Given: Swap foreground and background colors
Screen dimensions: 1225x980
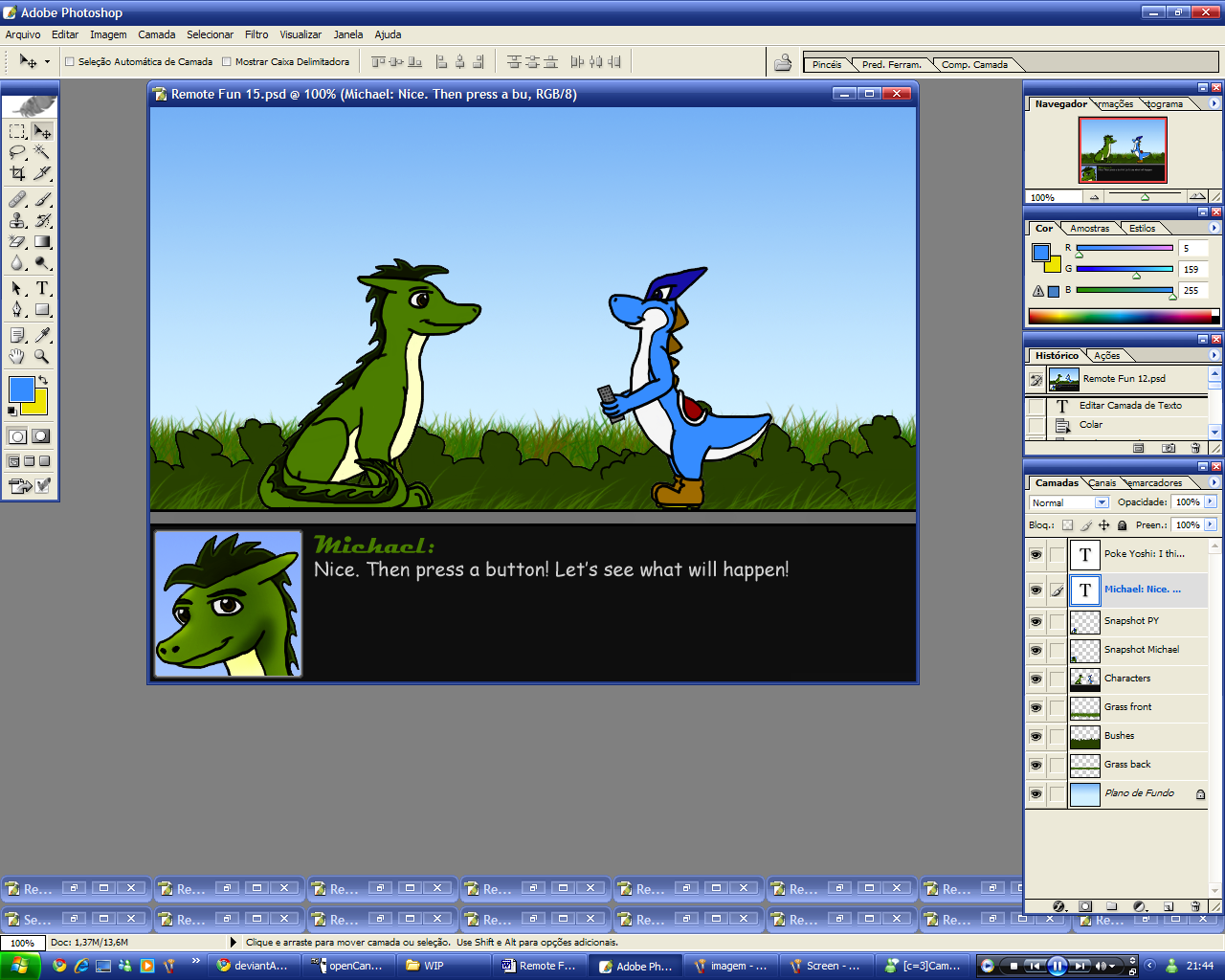Looking at the screenshot, I should [43, 380].
